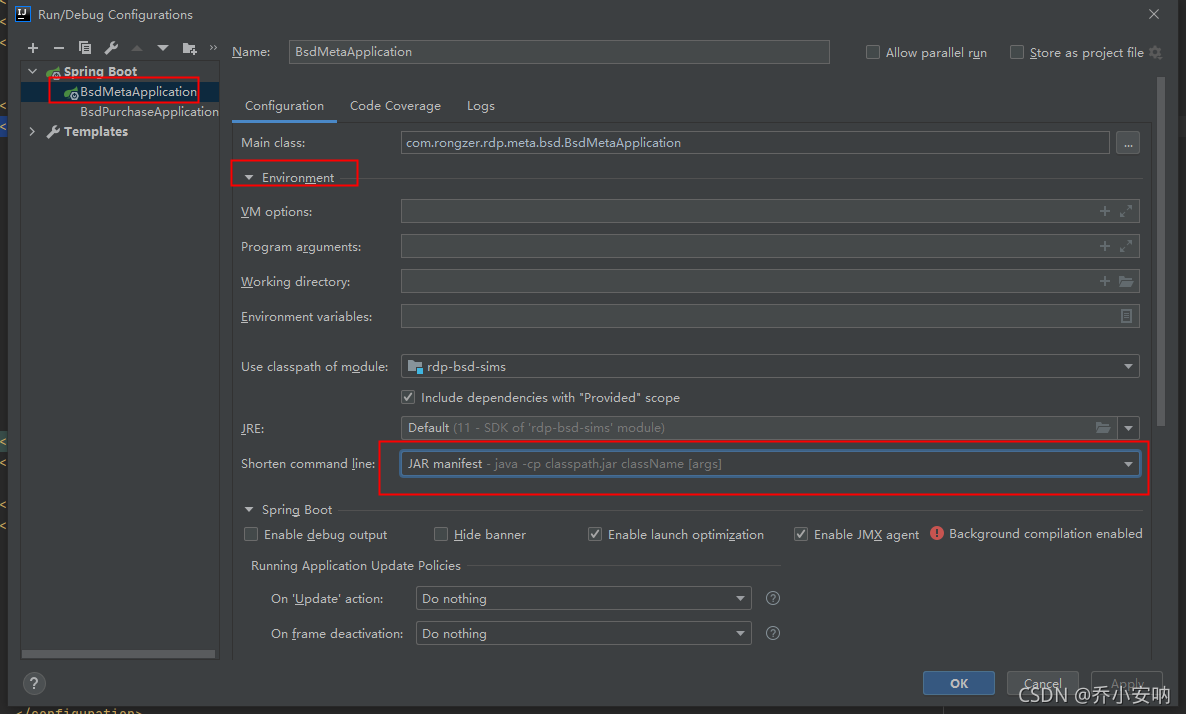Screen dimensions: 1186x714
Task: Edit templates using the wrench toolbar icon
Action: (111, 48)
